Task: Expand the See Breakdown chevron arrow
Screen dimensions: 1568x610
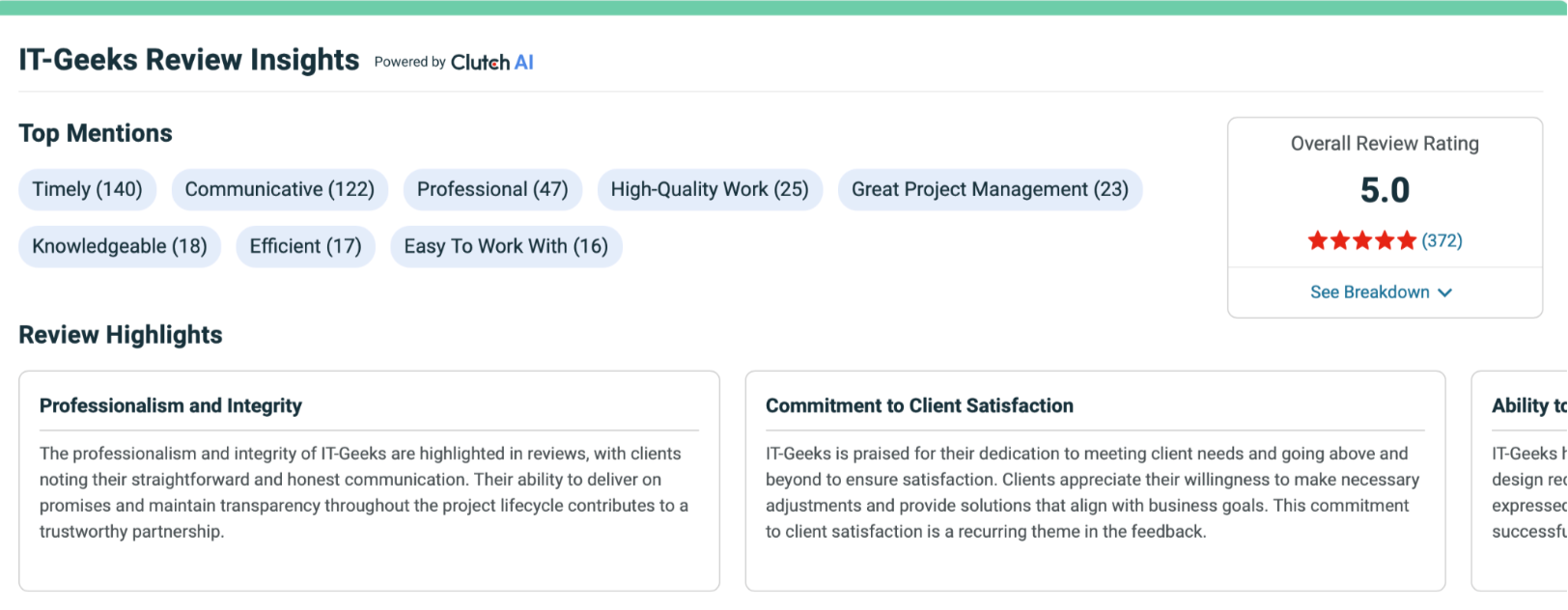Action: [x=1444, y=292]
